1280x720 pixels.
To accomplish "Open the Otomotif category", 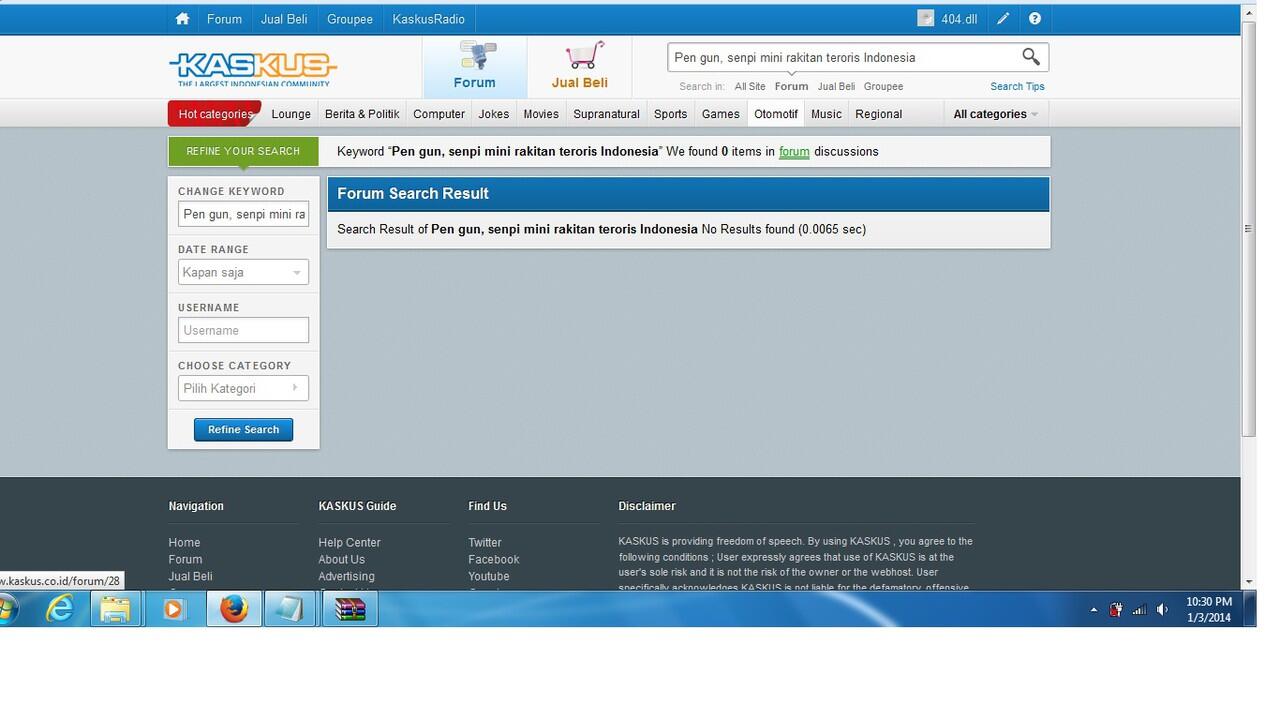I will click(x=776, y=114).
